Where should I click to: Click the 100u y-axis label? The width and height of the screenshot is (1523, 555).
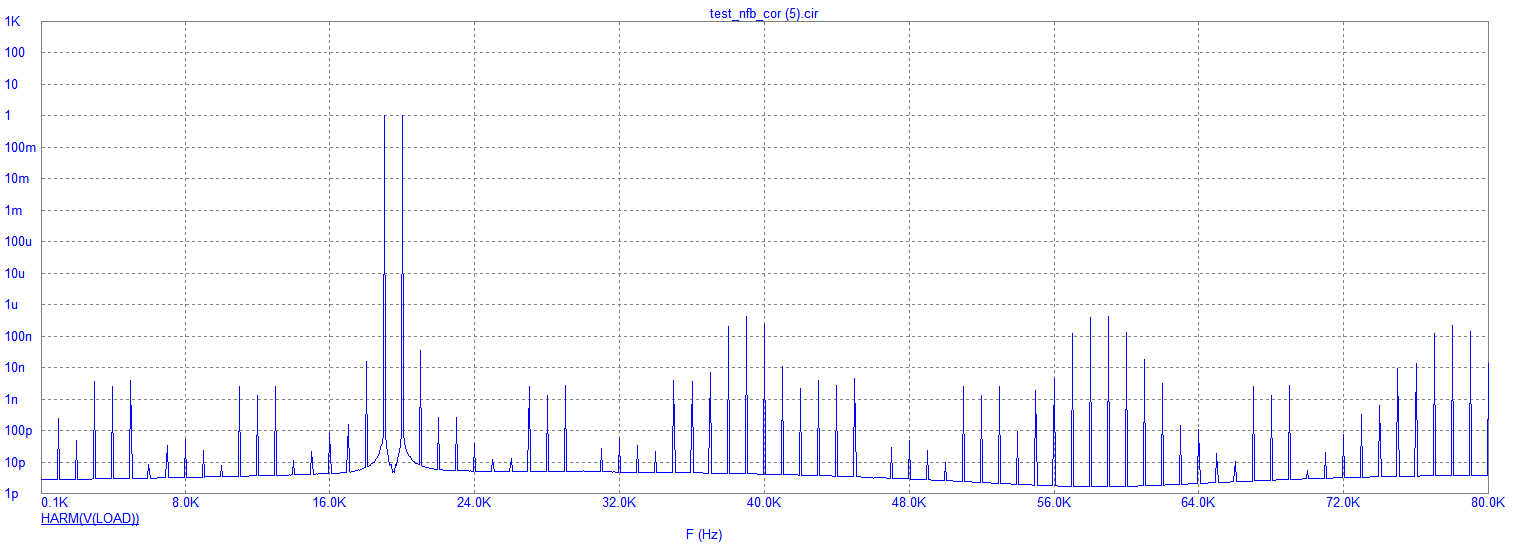(x=17, y=242)
